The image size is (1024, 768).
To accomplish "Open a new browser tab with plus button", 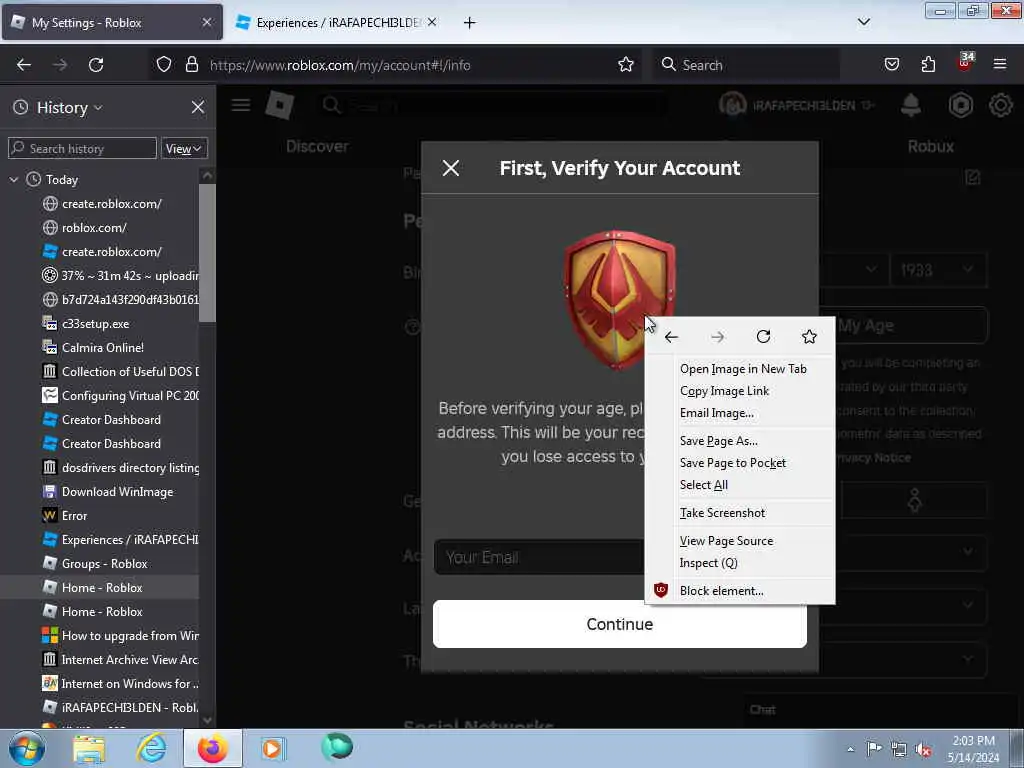I will [x=469, y=23].
